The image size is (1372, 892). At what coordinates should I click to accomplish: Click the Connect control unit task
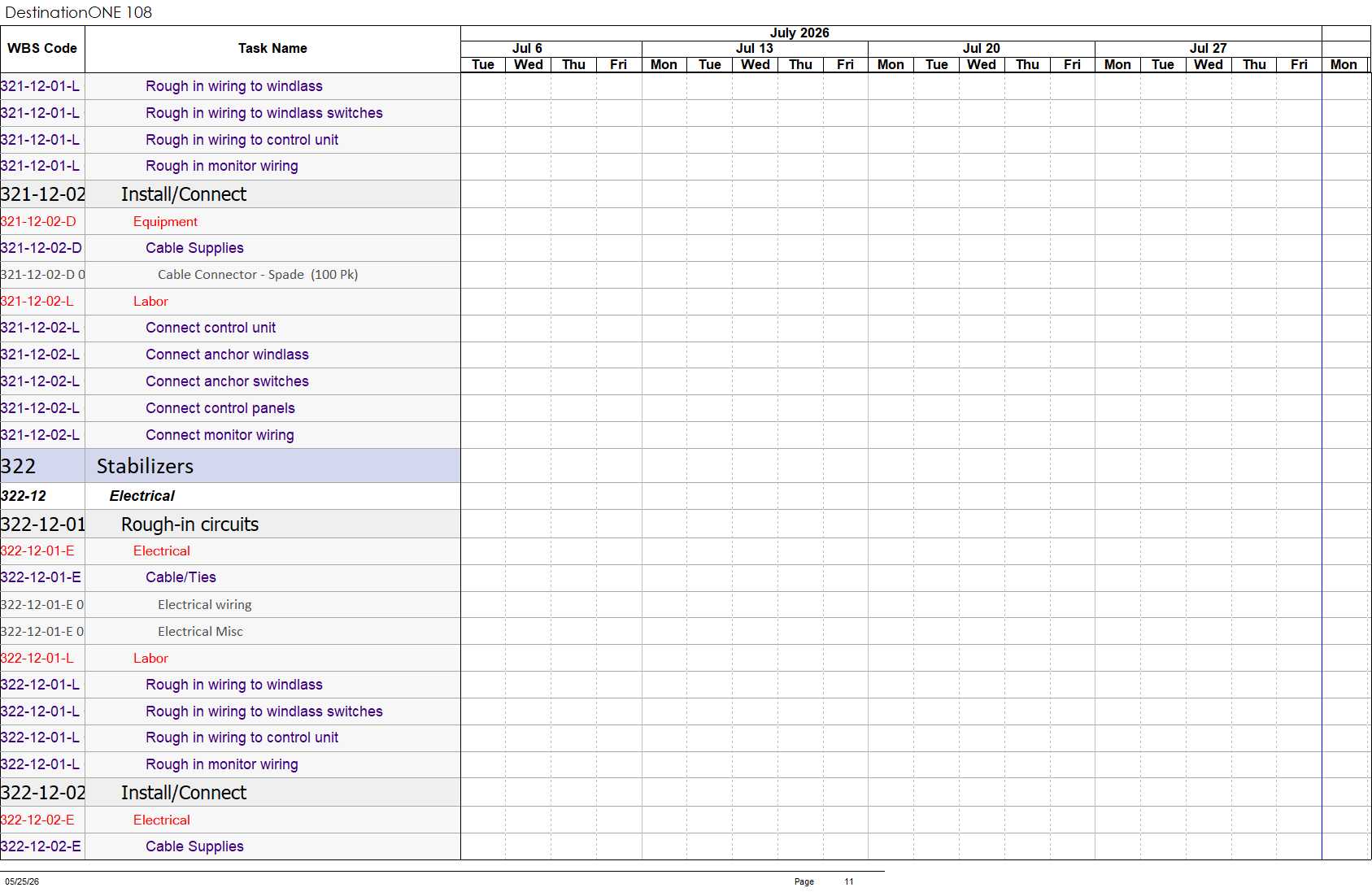click(211, 328)
